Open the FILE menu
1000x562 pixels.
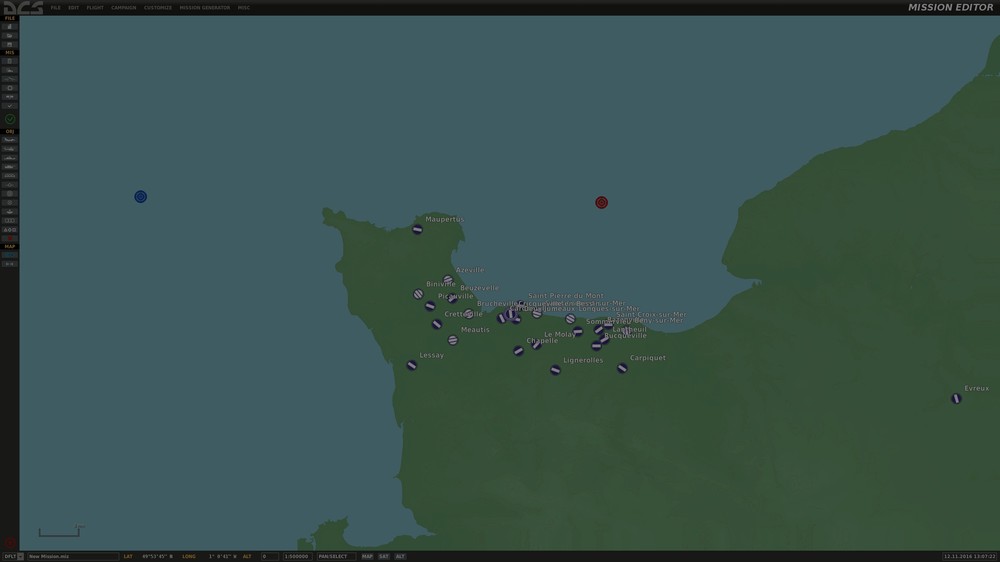click(x=55, y=8)
